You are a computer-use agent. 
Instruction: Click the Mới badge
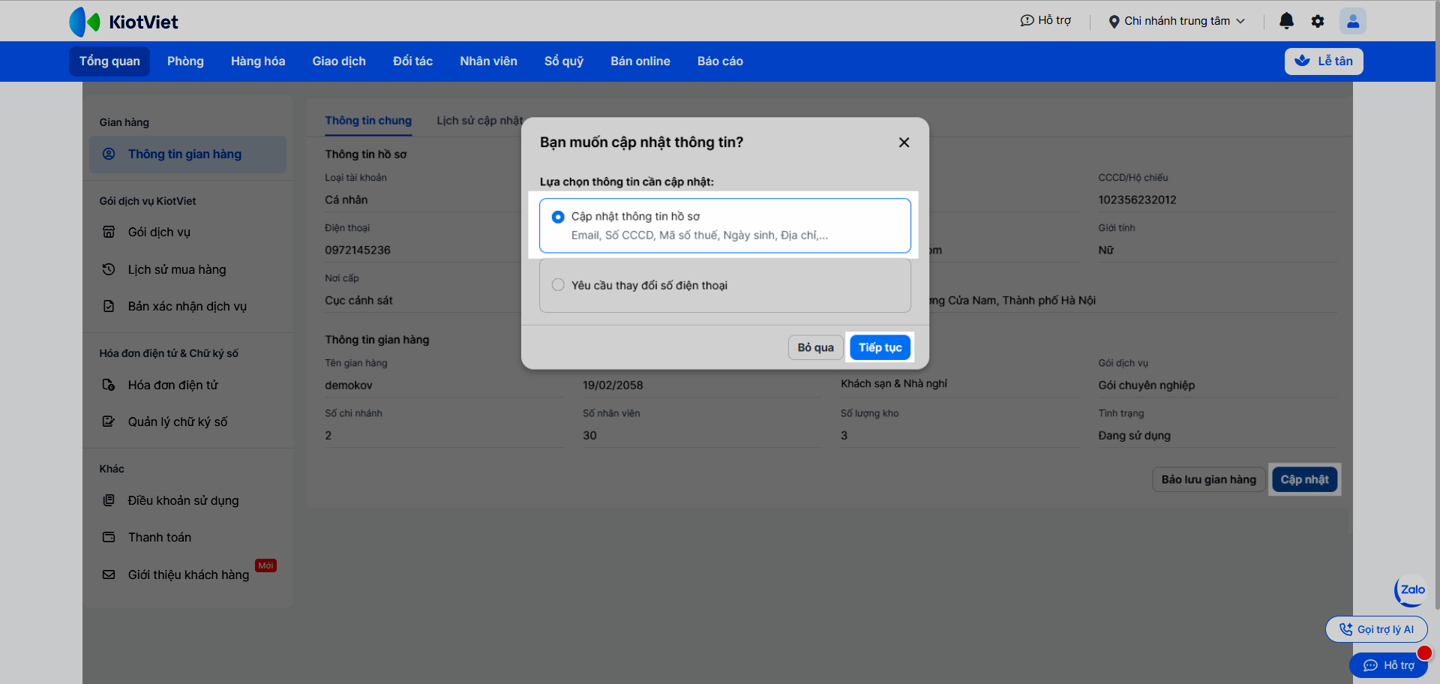click(x=266, y=565)
